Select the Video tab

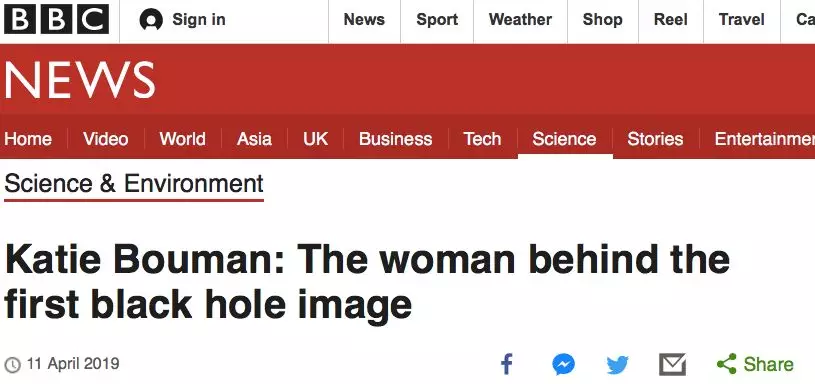tap(106, 139)
